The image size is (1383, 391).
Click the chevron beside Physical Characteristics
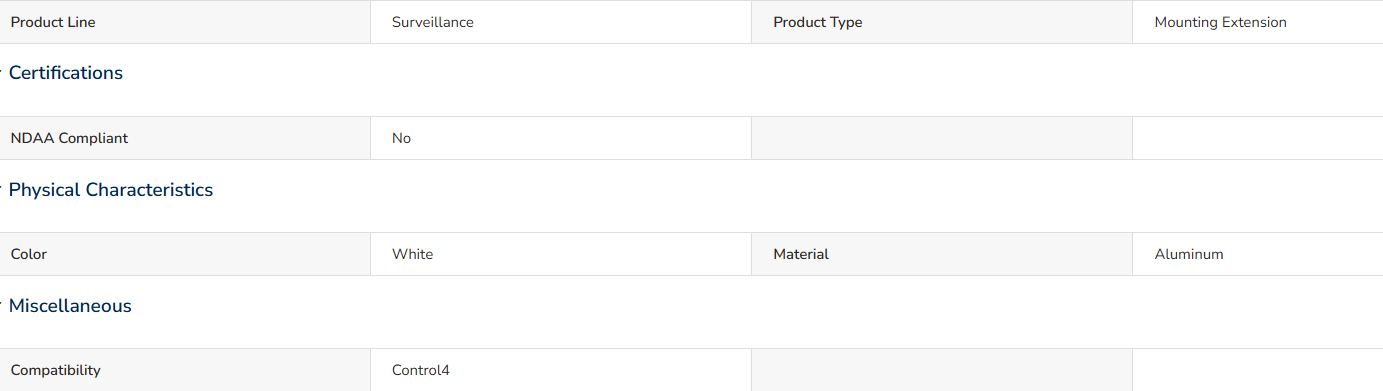pyautogui.click(x=2, y=190)
